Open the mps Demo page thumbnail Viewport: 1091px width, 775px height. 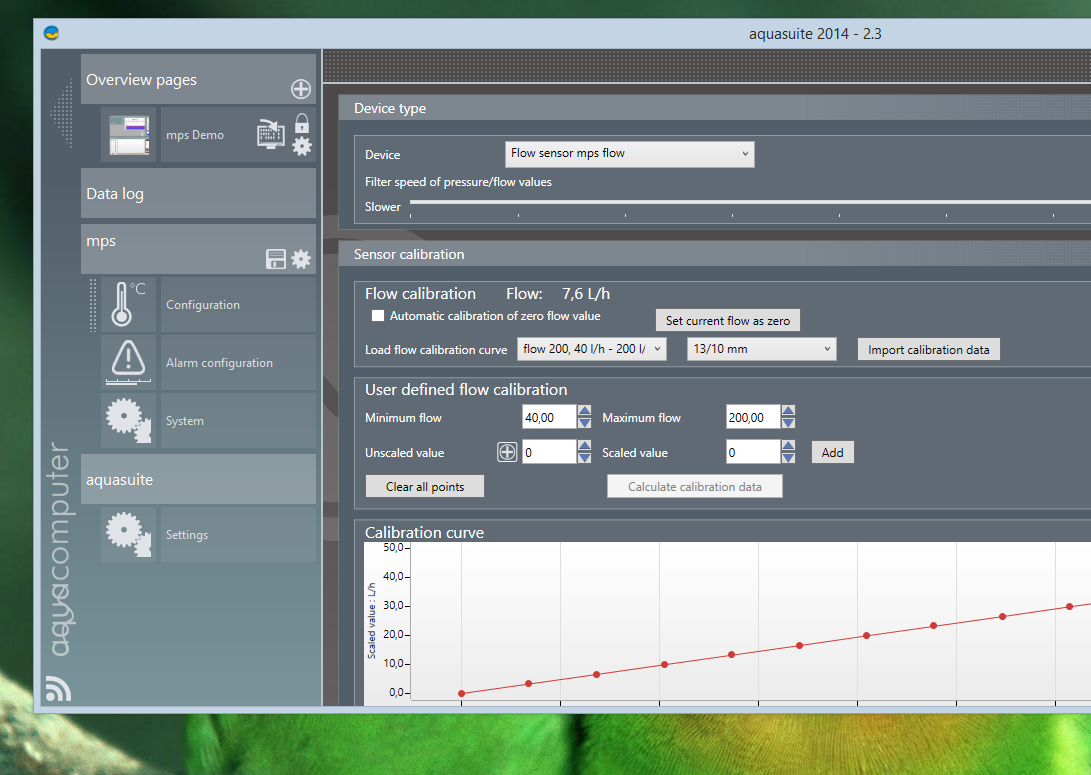pos(129,135)
